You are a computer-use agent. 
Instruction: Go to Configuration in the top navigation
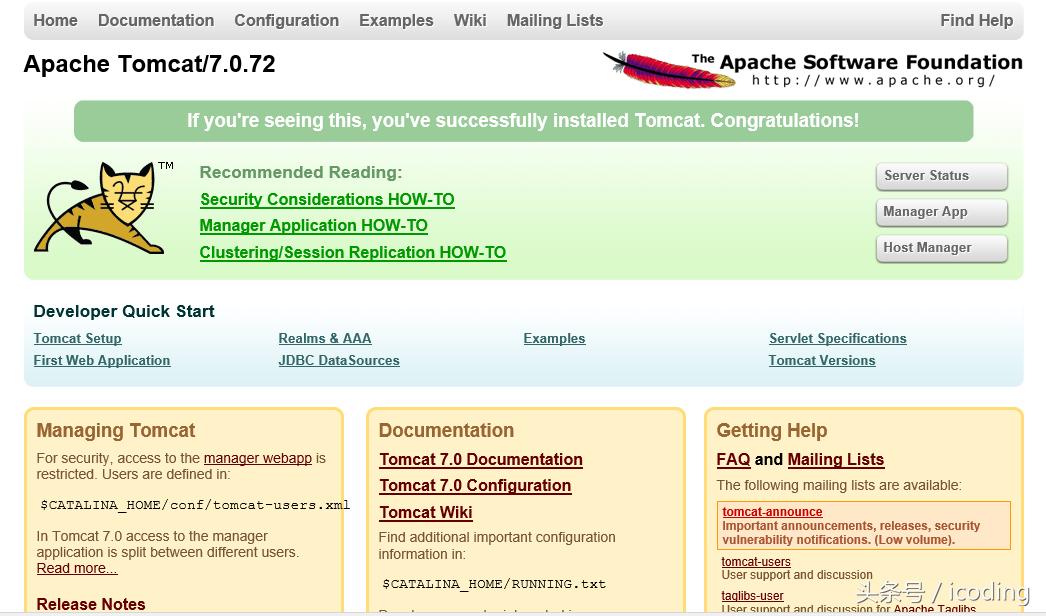click(286, 21)
